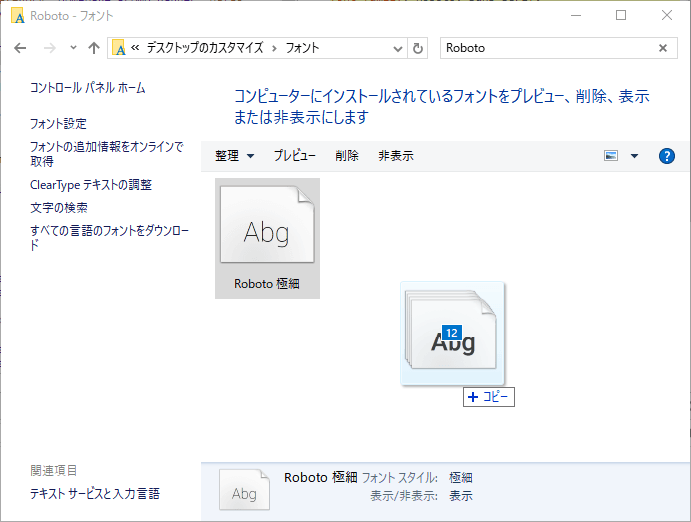Click the Fonts folder icon in address bar
Image resolution: width=691 pixels, height=522 pixels.
(119, 48)
